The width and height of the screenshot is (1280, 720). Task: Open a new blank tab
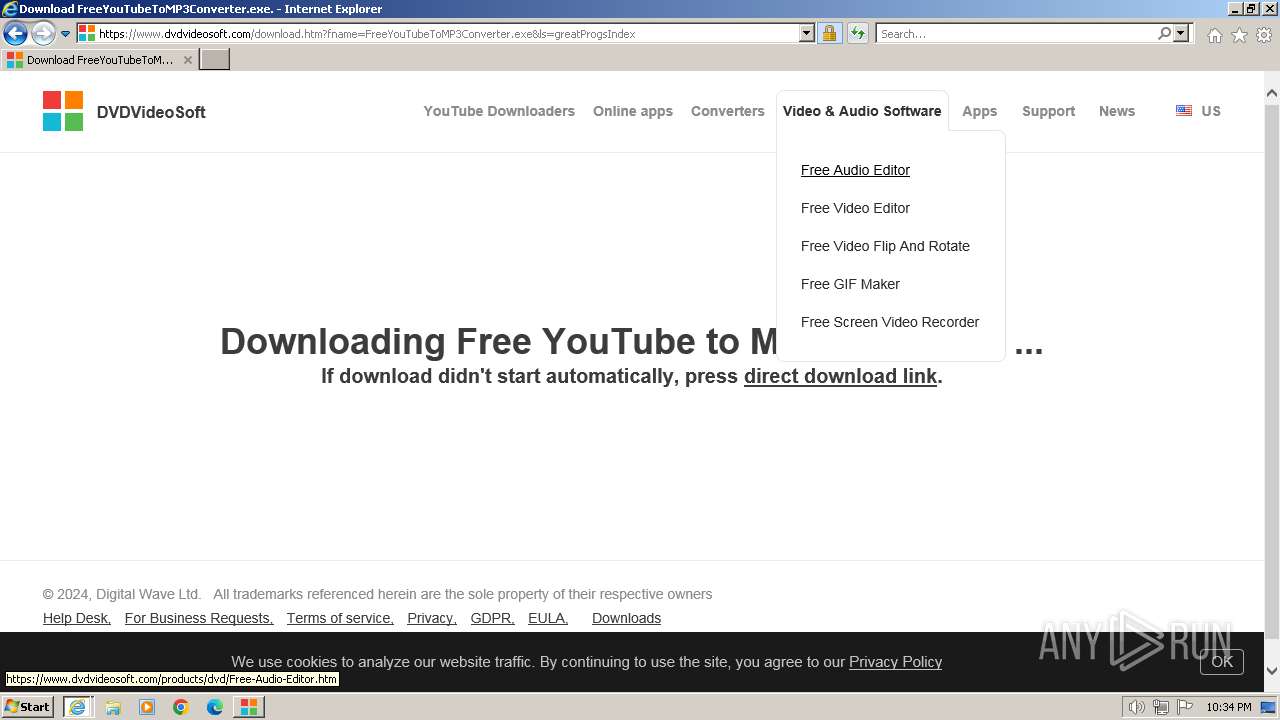215,59
